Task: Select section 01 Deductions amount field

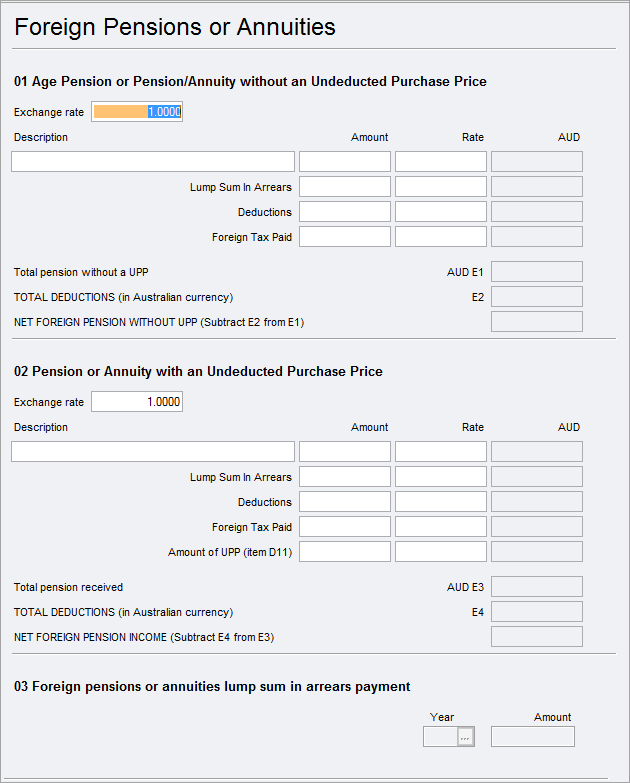Action: coord(345,212)
